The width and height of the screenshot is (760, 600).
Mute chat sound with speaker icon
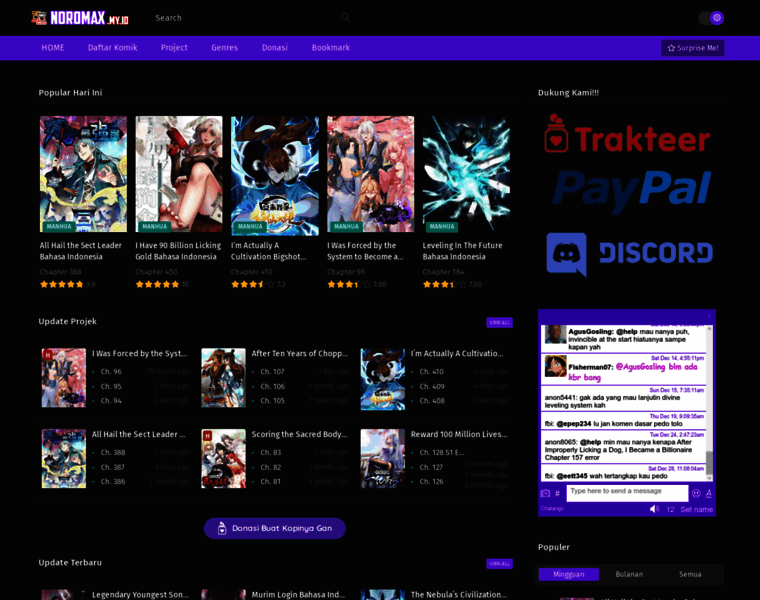click(x=654, y=509)
